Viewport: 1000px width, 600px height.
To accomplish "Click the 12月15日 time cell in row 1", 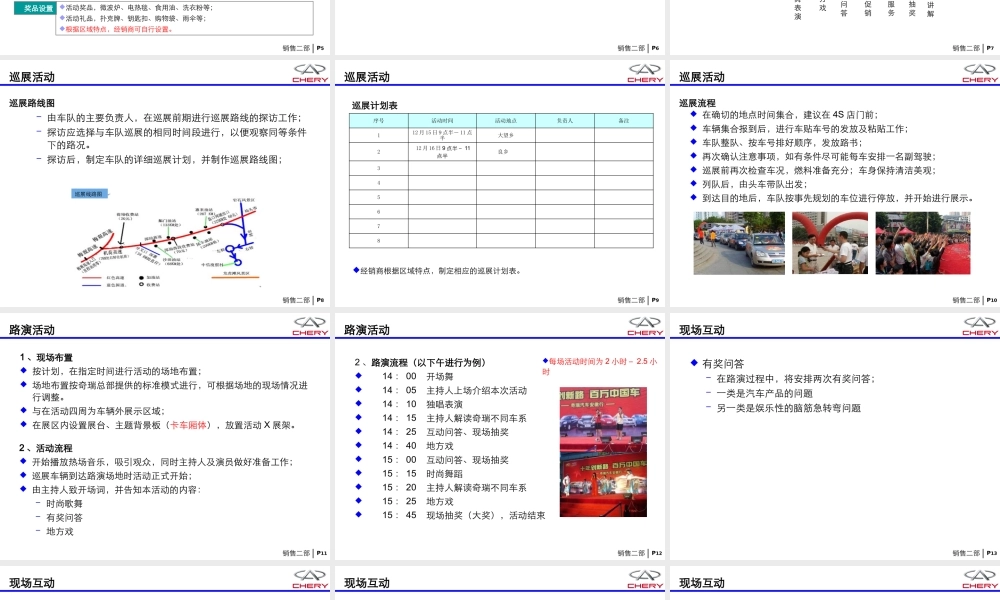I will pos(442,135).
